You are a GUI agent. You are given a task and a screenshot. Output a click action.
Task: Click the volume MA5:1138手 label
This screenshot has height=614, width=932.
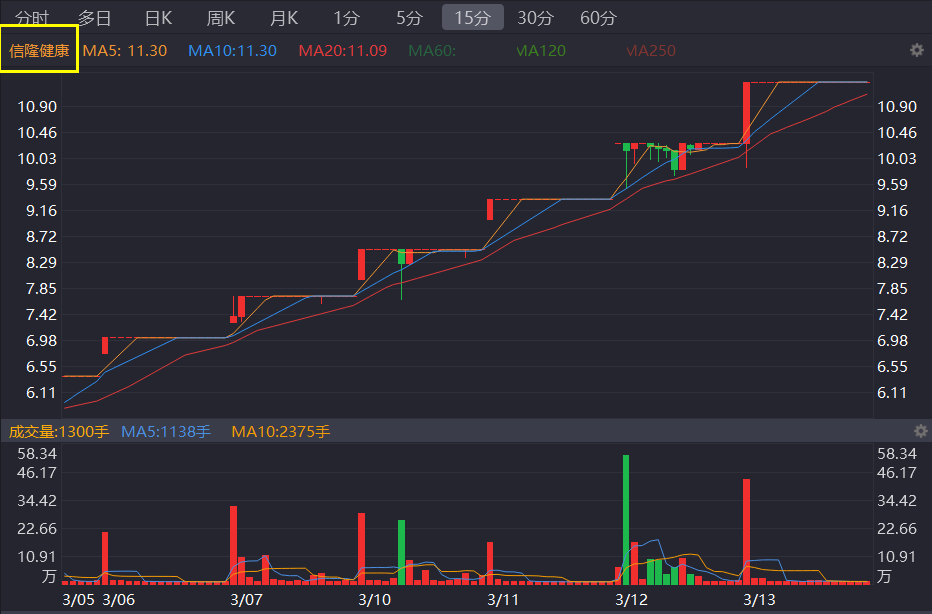(166, 432)
